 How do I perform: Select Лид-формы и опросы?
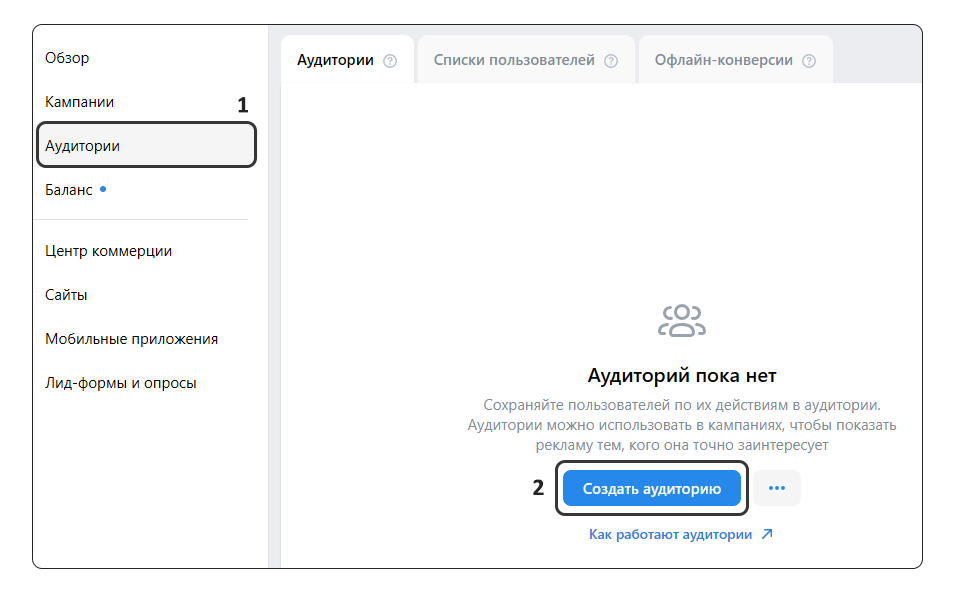(119, 382)
